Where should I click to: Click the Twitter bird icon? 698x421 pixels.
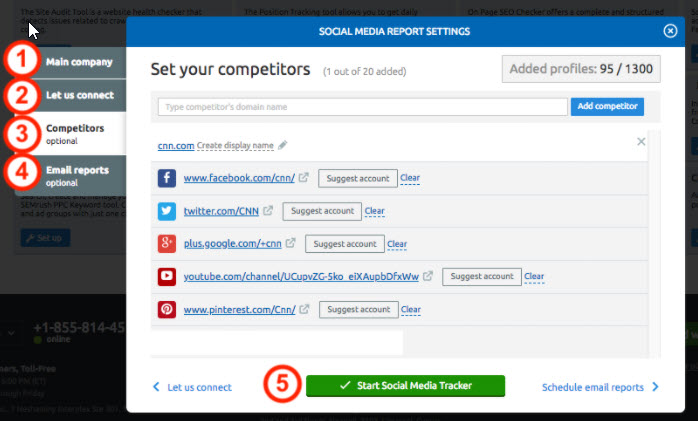[x=166, y=211]
